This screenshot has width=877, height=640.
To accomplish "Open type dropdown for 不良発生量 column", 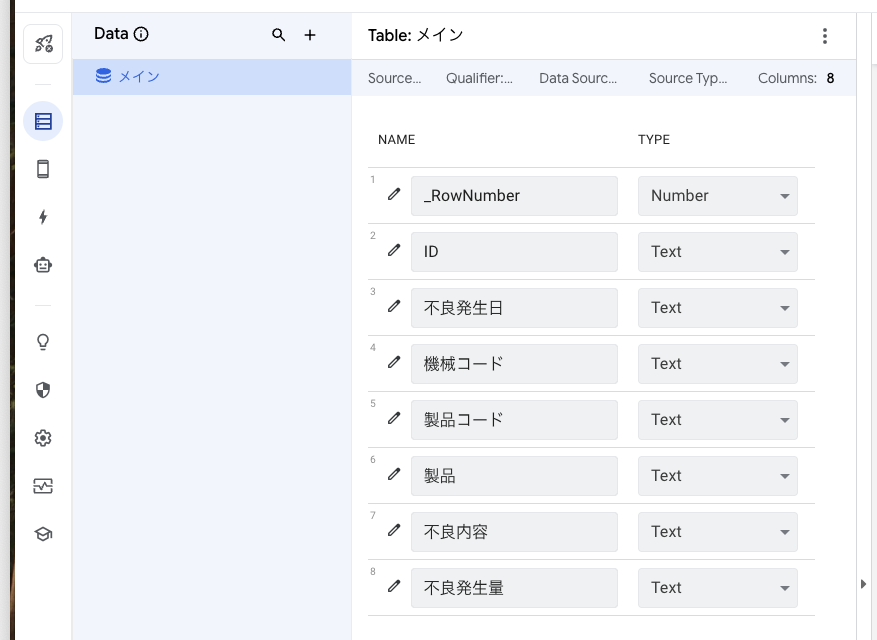I will tap(718, 588).
